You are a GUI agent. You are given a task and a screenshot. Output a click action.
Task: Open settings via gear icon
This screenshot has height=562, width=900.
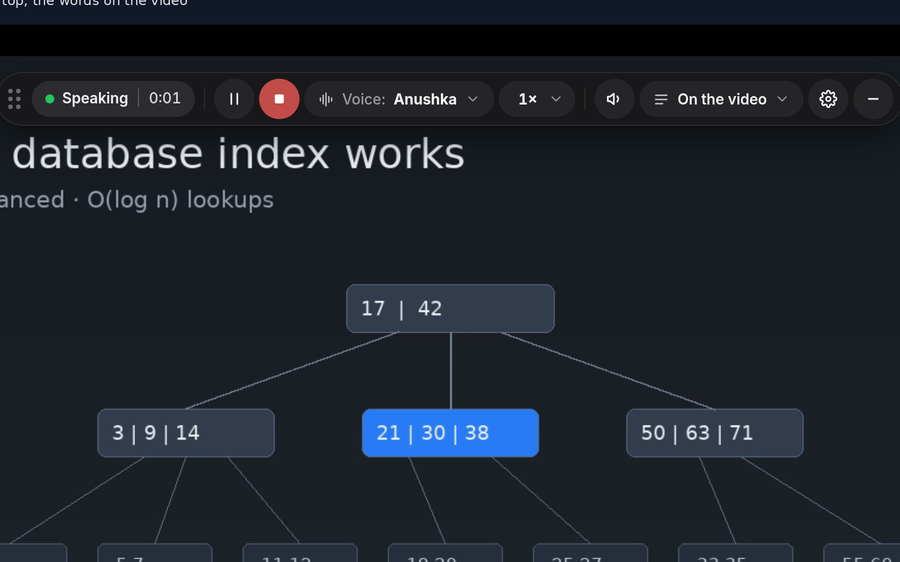coord(828,99)
